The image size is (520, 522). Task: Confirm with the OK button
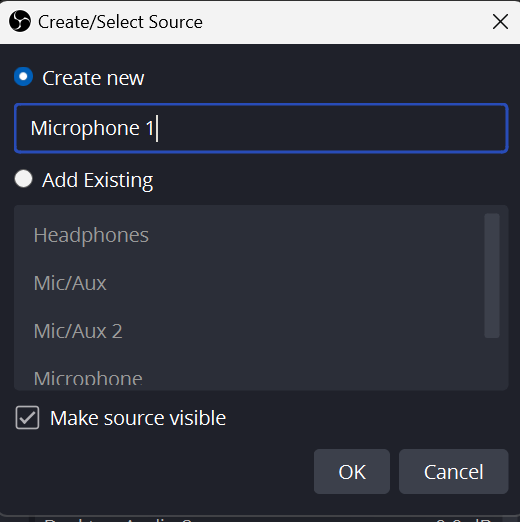click(352, 471)
